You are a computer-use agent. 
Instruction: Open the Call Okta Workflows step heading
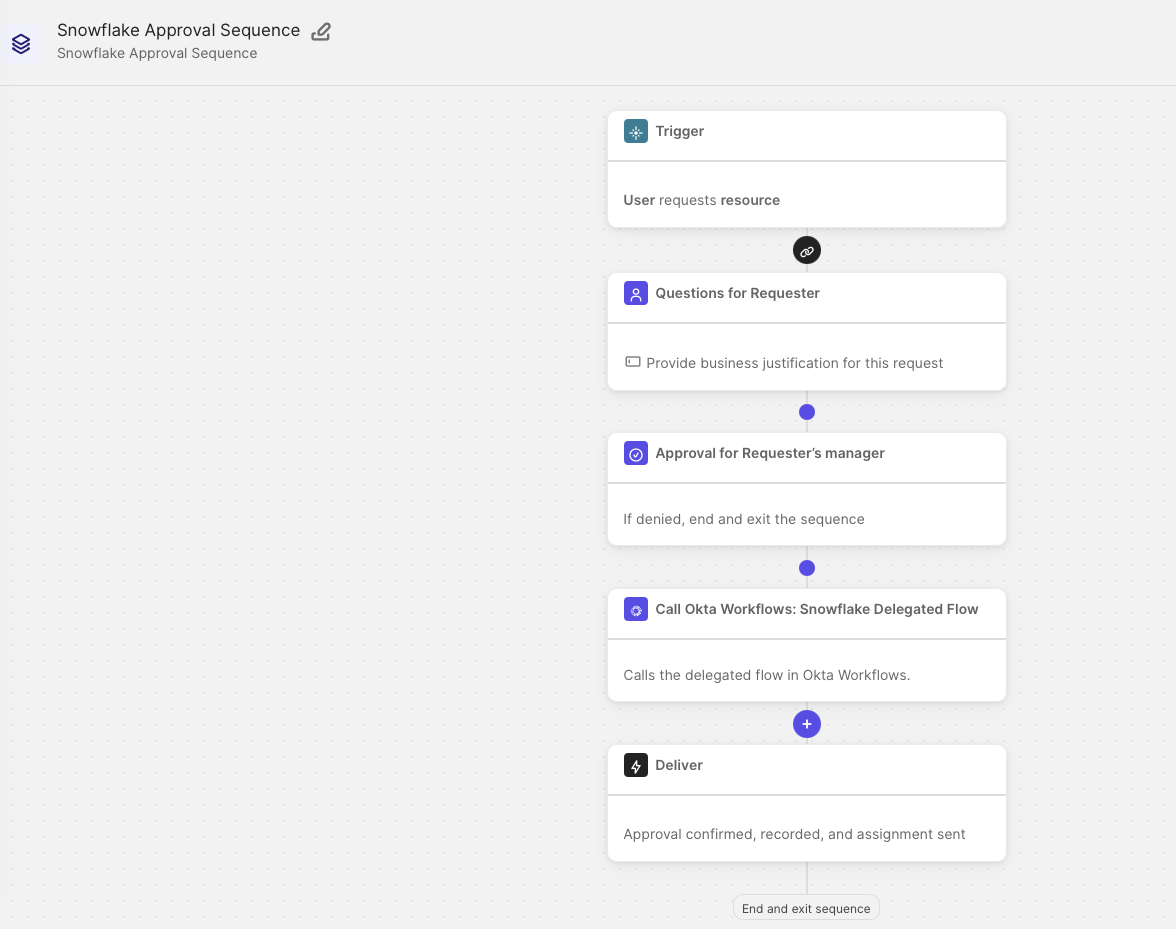(x=816, y=609)
